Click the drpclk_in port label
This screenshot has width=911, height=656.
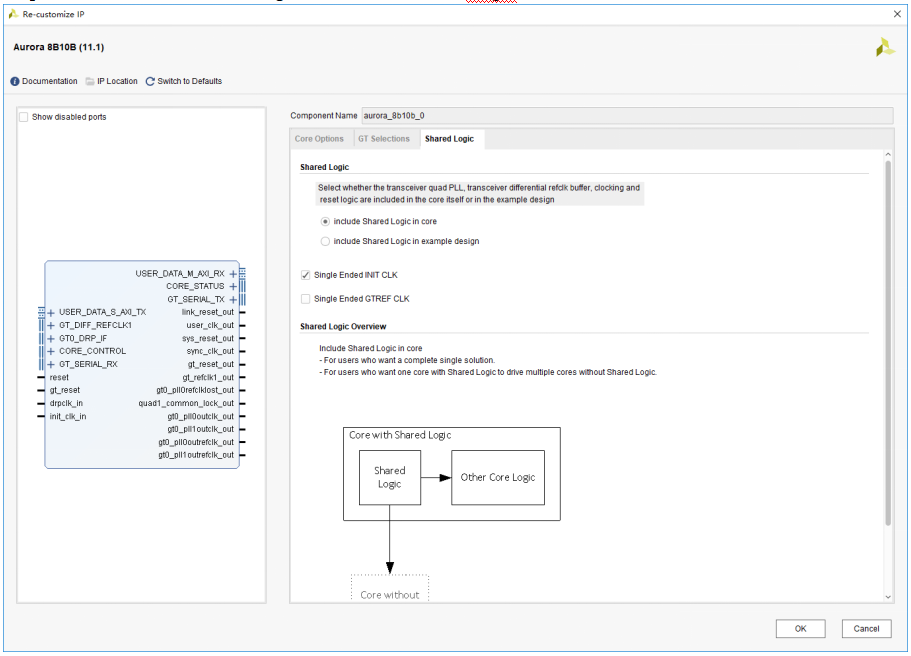click(66, 403)
